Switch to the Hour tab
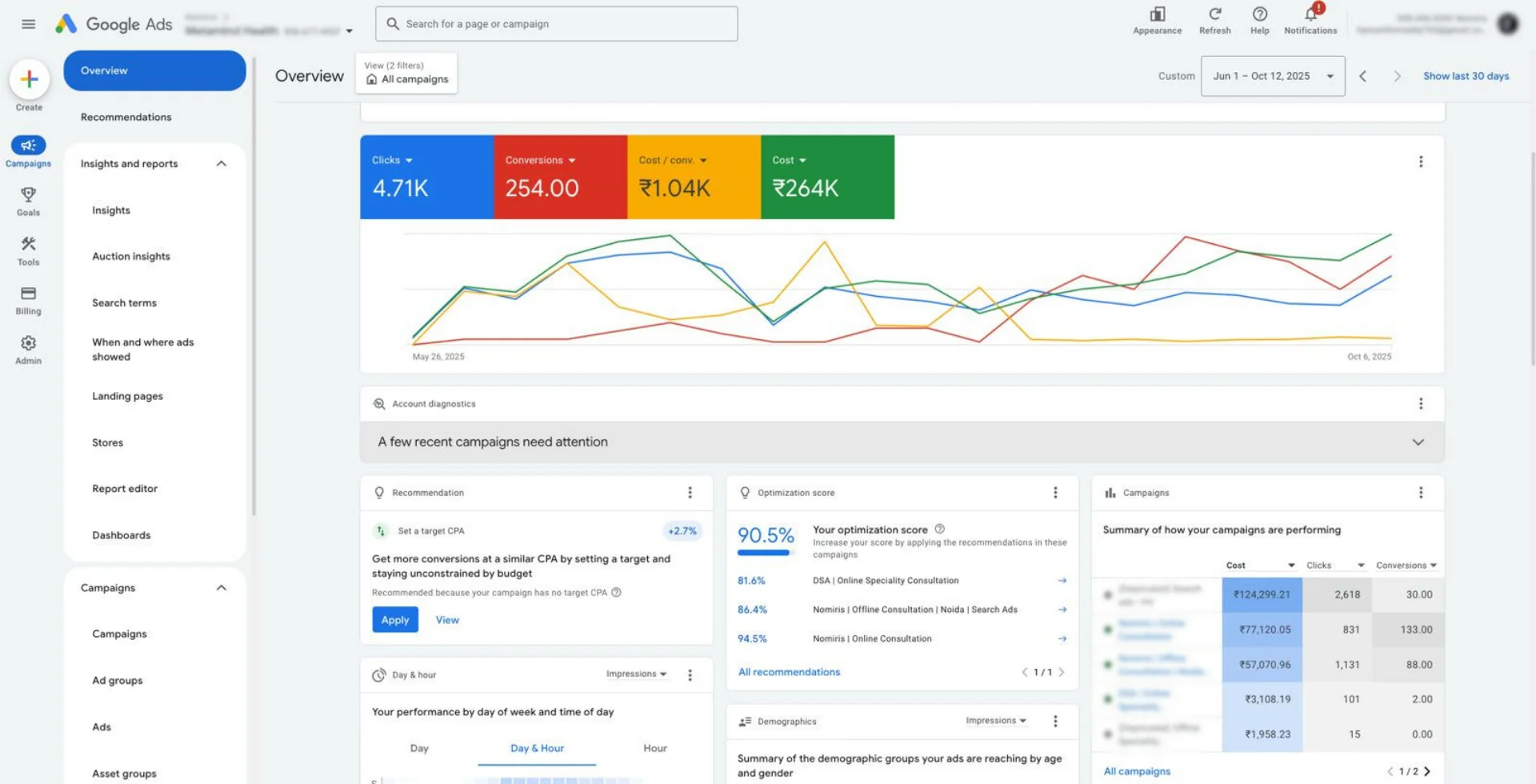 tap(654, 749)
